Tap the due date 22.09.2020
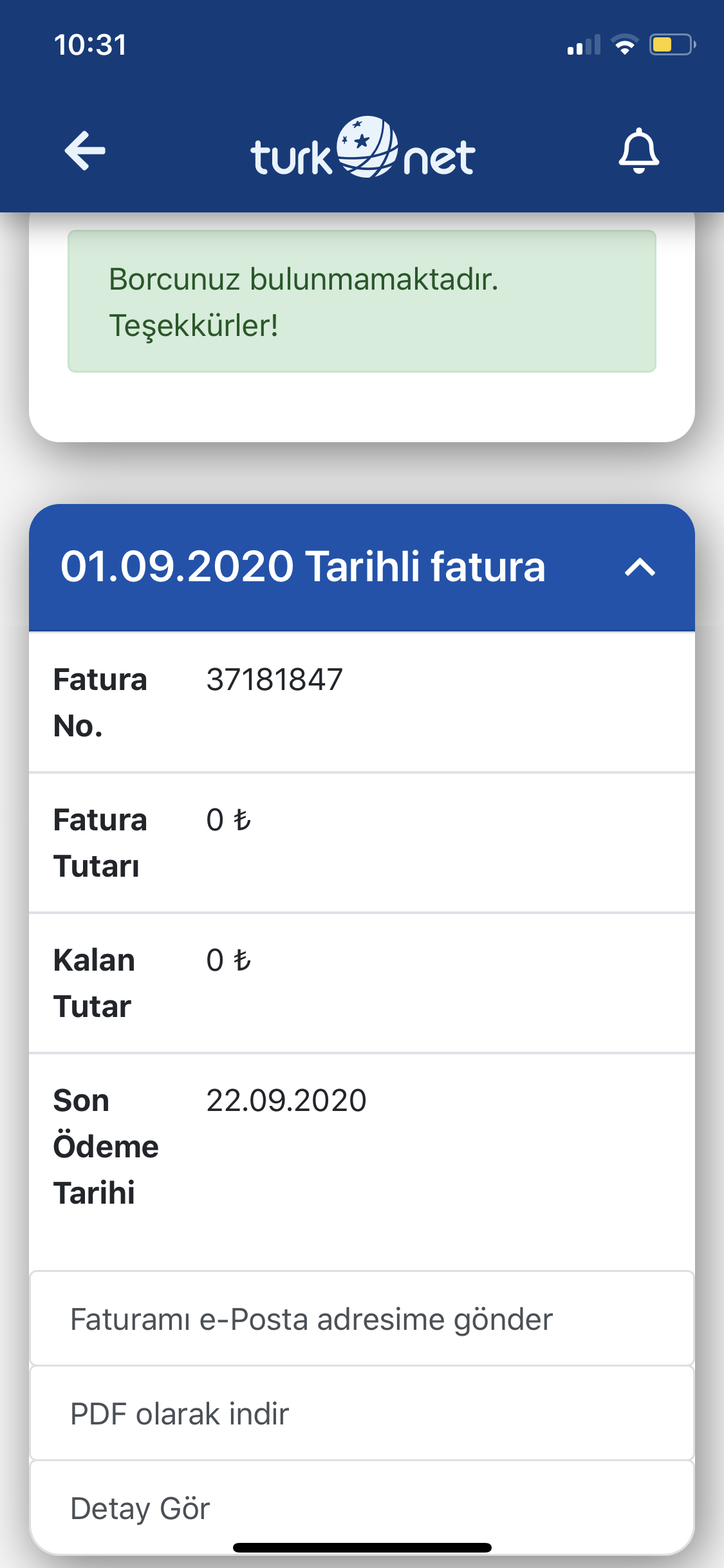 pos(286,1101)
